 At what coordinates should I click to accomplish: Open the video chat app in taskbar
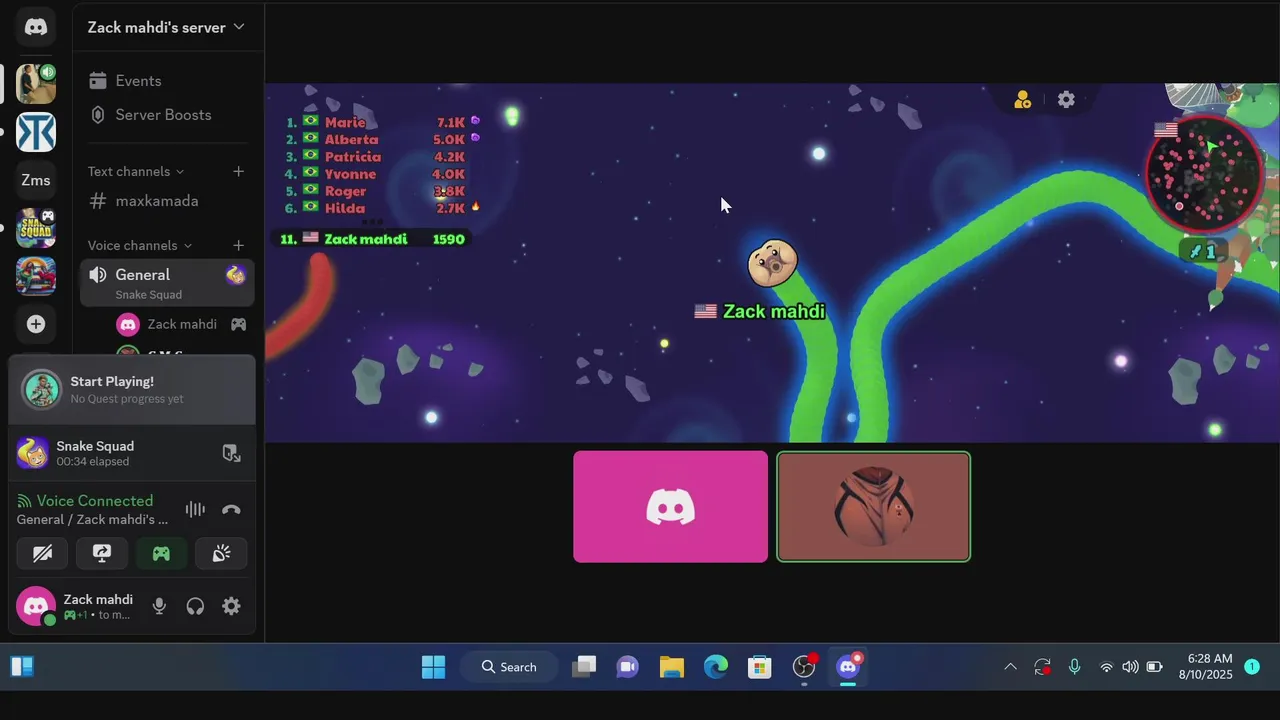tap(628, 667)
